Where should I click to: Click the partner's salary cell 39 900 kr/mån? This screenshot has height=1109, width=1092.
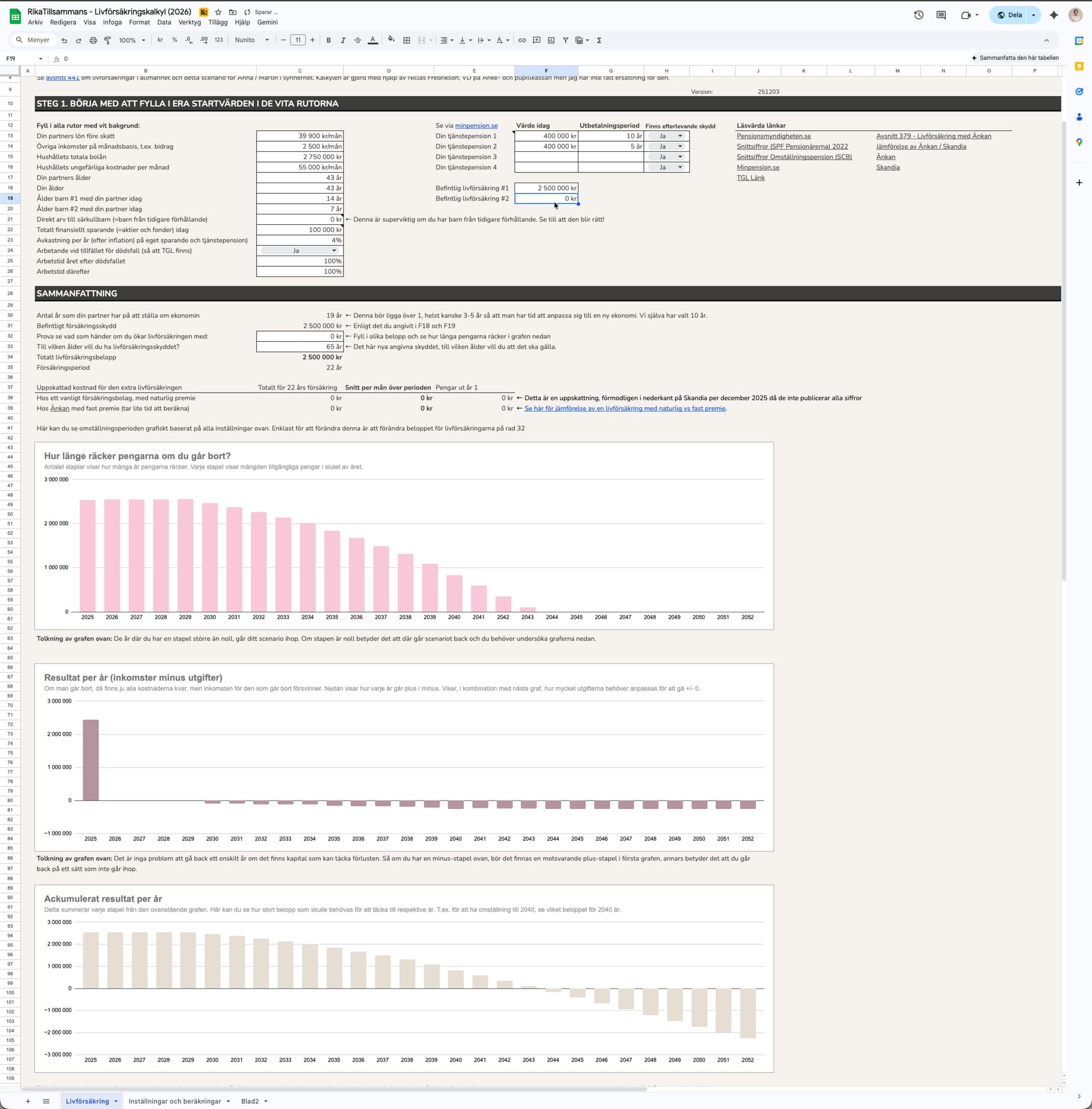pyautogui.click(x=300, y=136)
